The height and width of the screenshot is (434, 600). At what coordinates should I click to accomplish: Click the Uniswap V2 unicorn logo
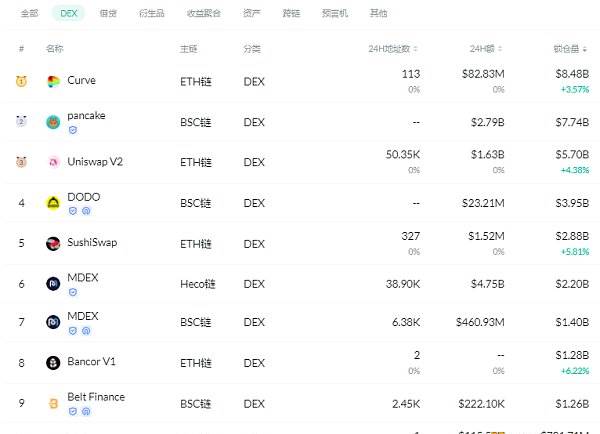[x=53, y=162]
